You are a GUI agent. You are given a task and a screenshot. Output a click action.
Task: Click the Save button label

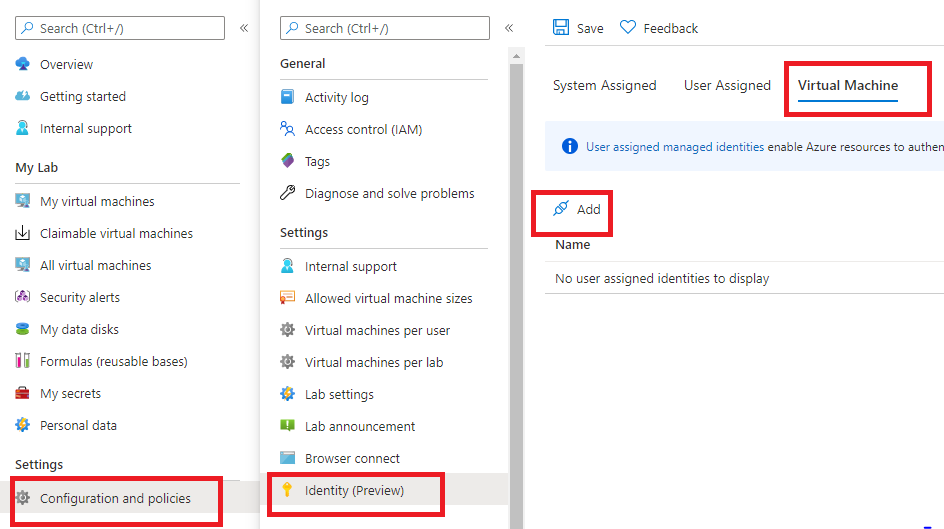pos(590,28)
